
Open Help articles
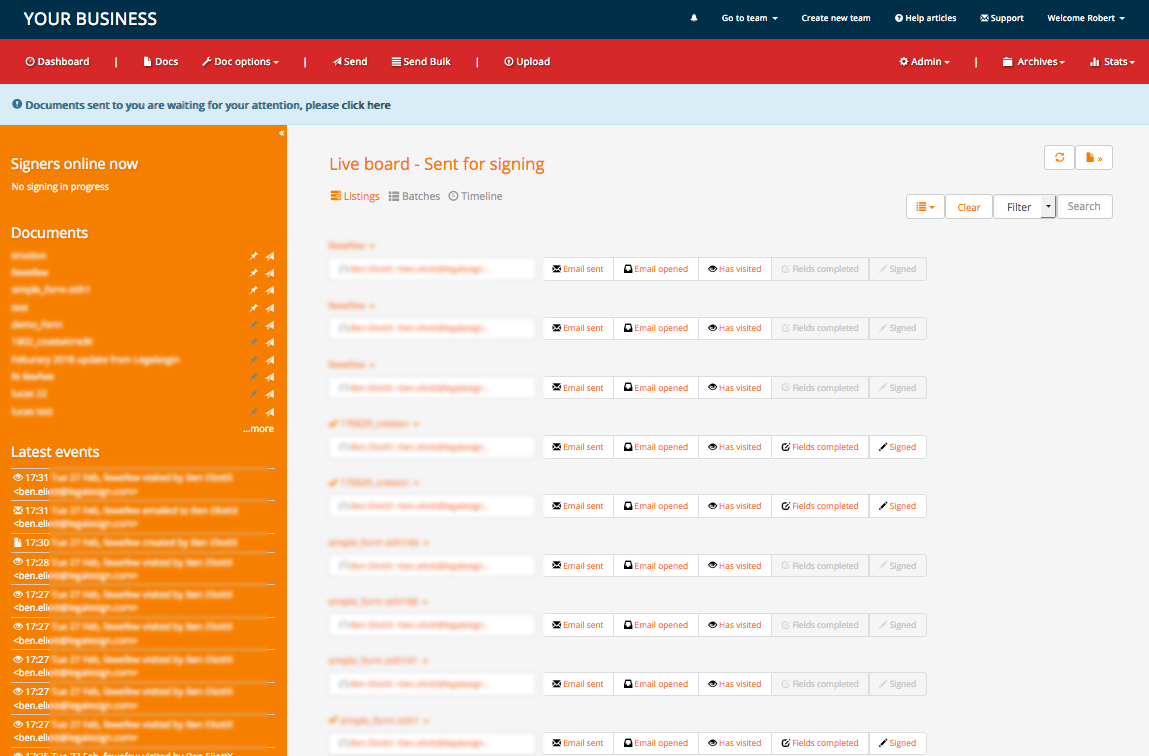pos(925,18)
